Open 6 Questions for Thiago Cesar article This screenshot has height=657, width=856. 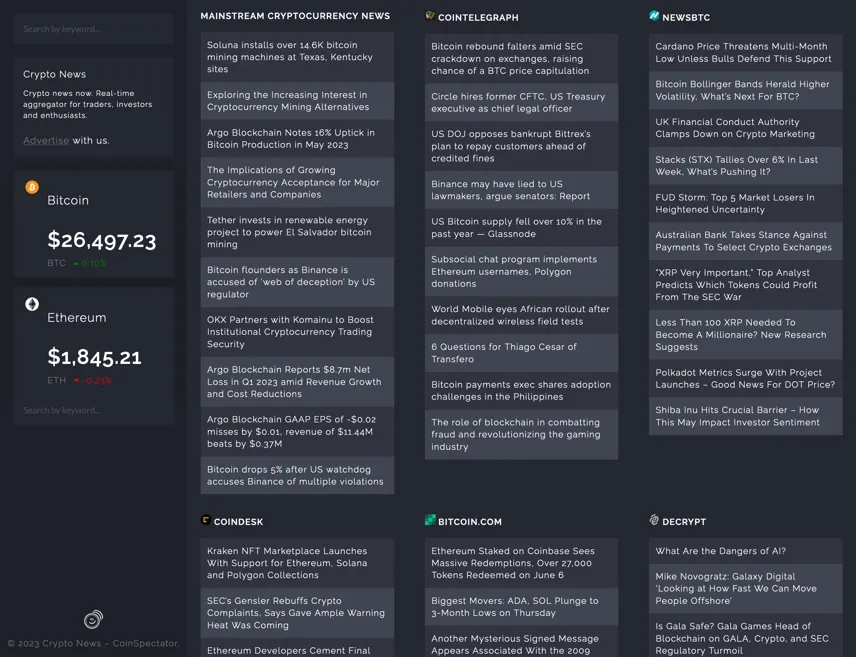521,353
